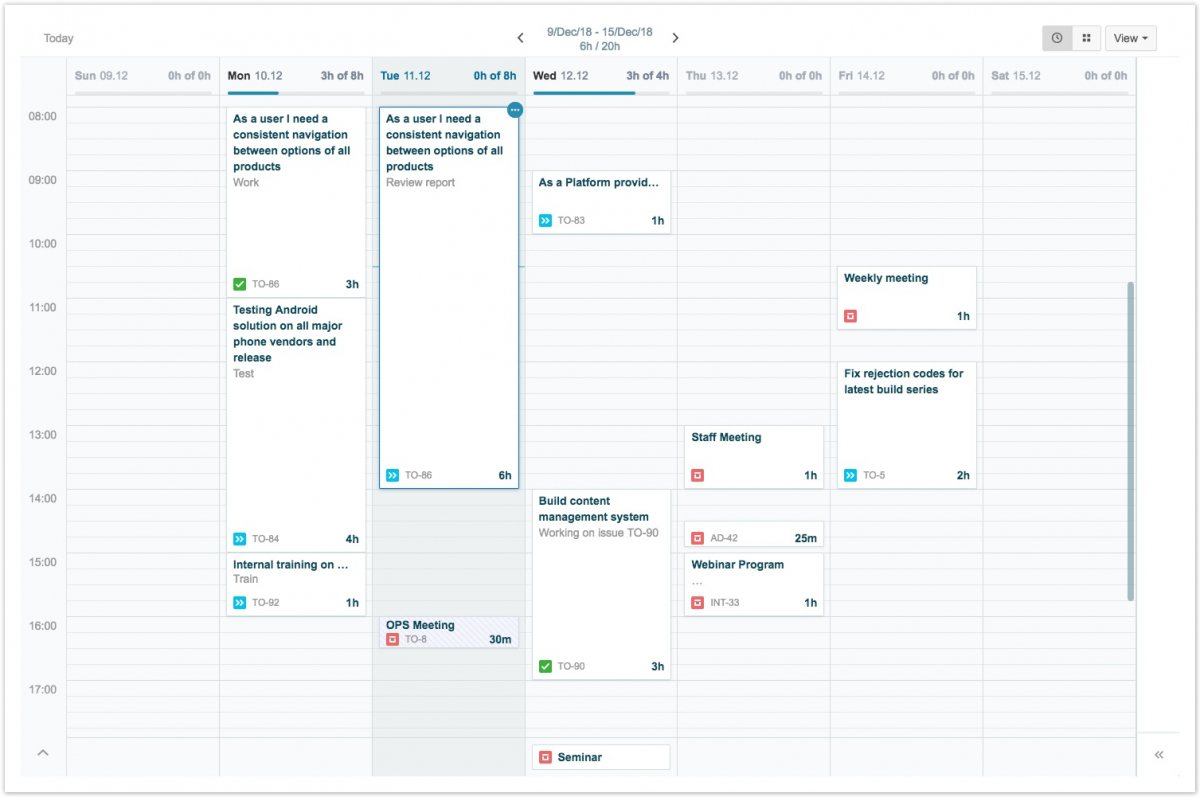Click the green check icon for TO-90
The height and width of the screenshot is (797, 1200).
545,666
